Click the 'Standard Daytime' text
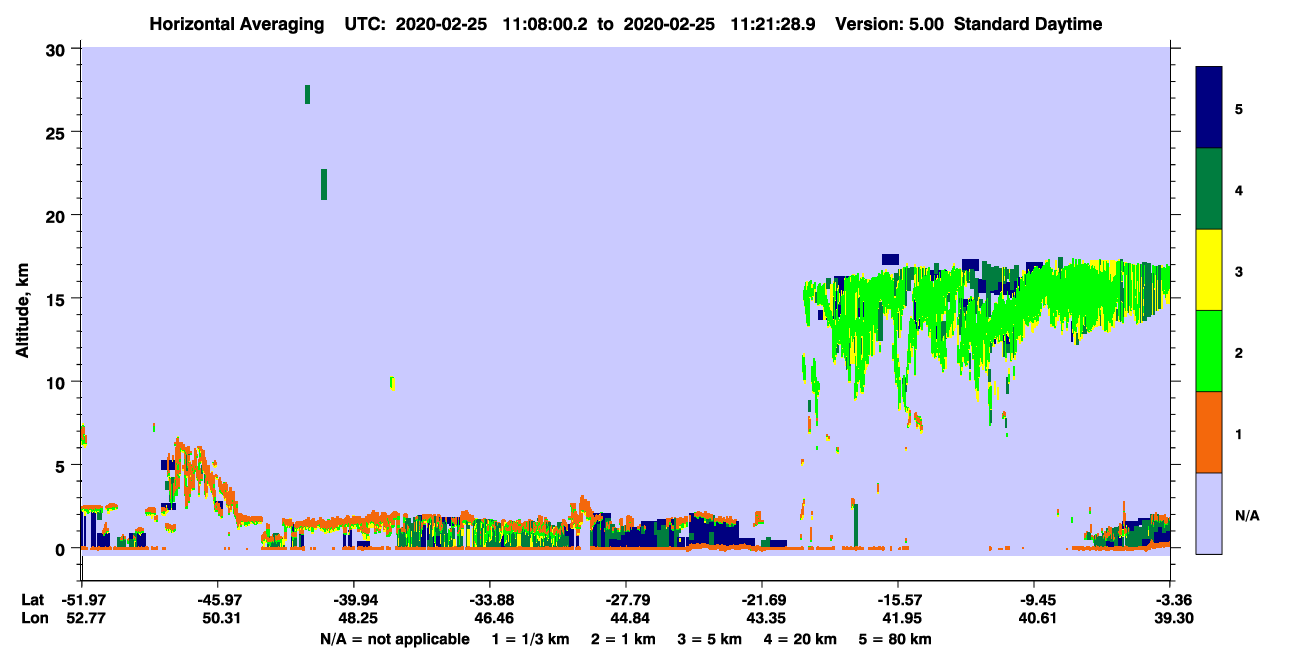1300x667 pixels. (1028, 24)
